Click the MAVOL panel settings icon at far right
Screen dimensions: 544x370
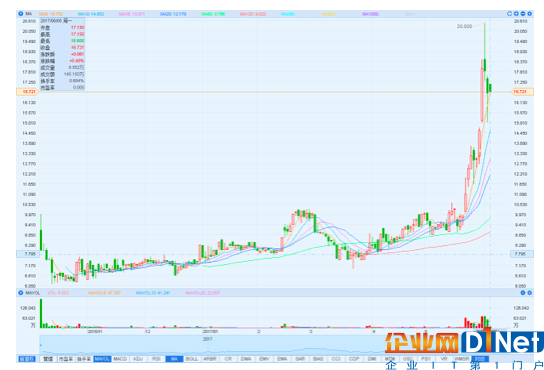529,293
